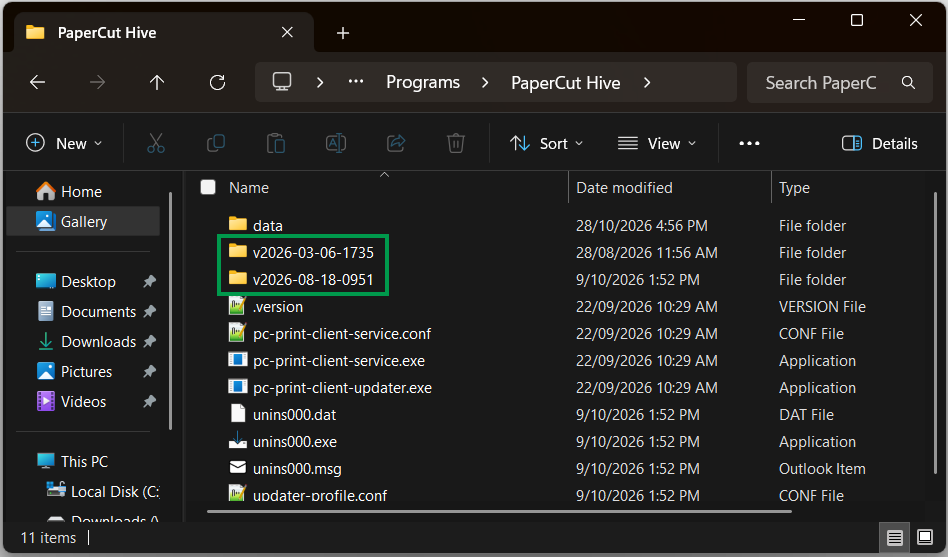Click the Forward navigation arrow

pyautogui.click(x=97, y=82)
